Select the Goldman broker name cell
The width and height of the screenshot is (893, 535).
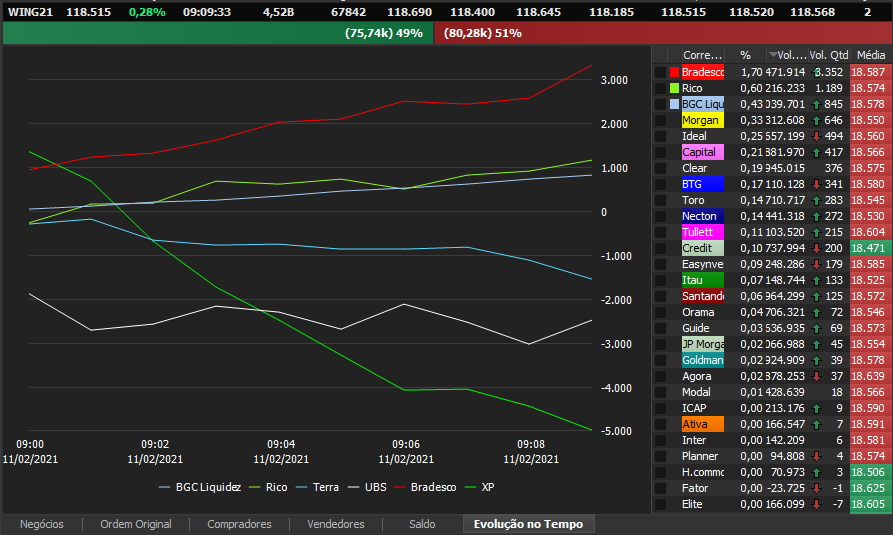coord(703,360)
